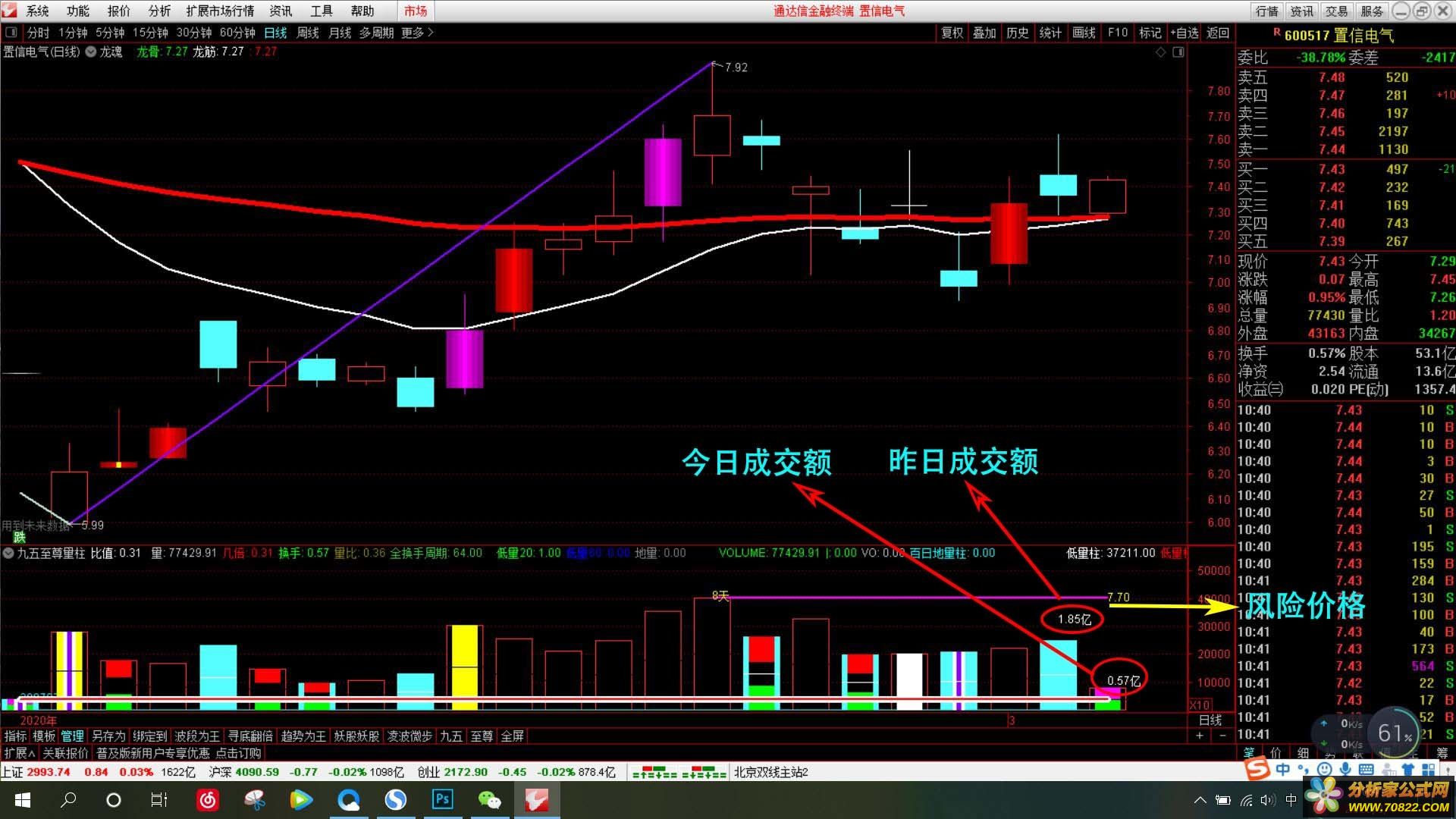Click the Wi-Fi network tray icon
Viewport: 1456px width, 819px height.
coord(1246,800)
